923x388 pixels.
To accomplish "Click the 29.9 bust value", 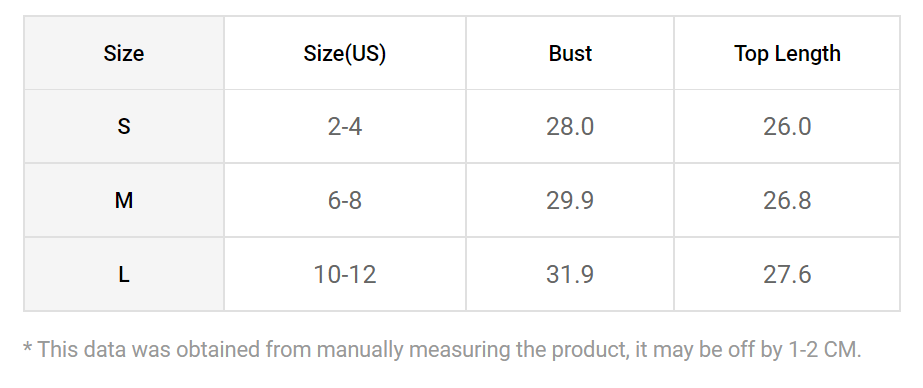I will [x=570, y=201].
